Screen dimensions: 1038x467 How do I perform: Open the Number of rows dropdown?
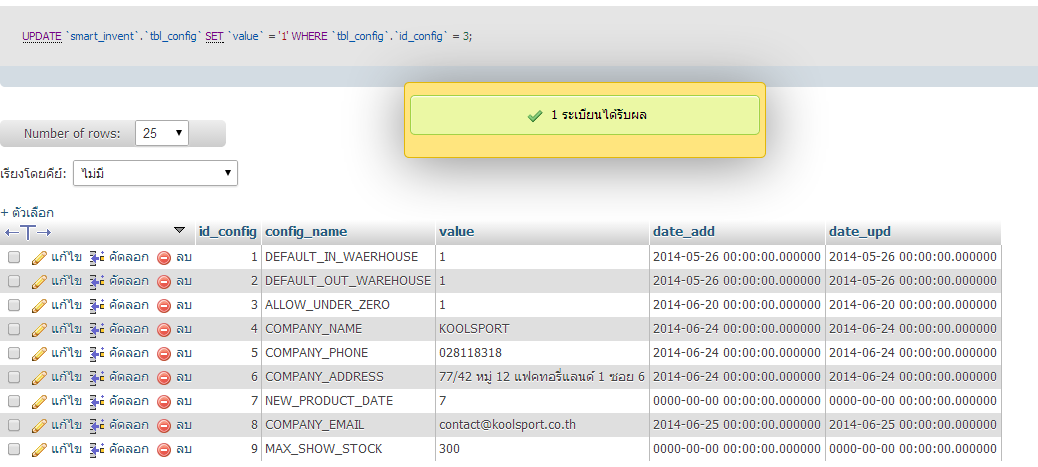(x=162, y=133)
